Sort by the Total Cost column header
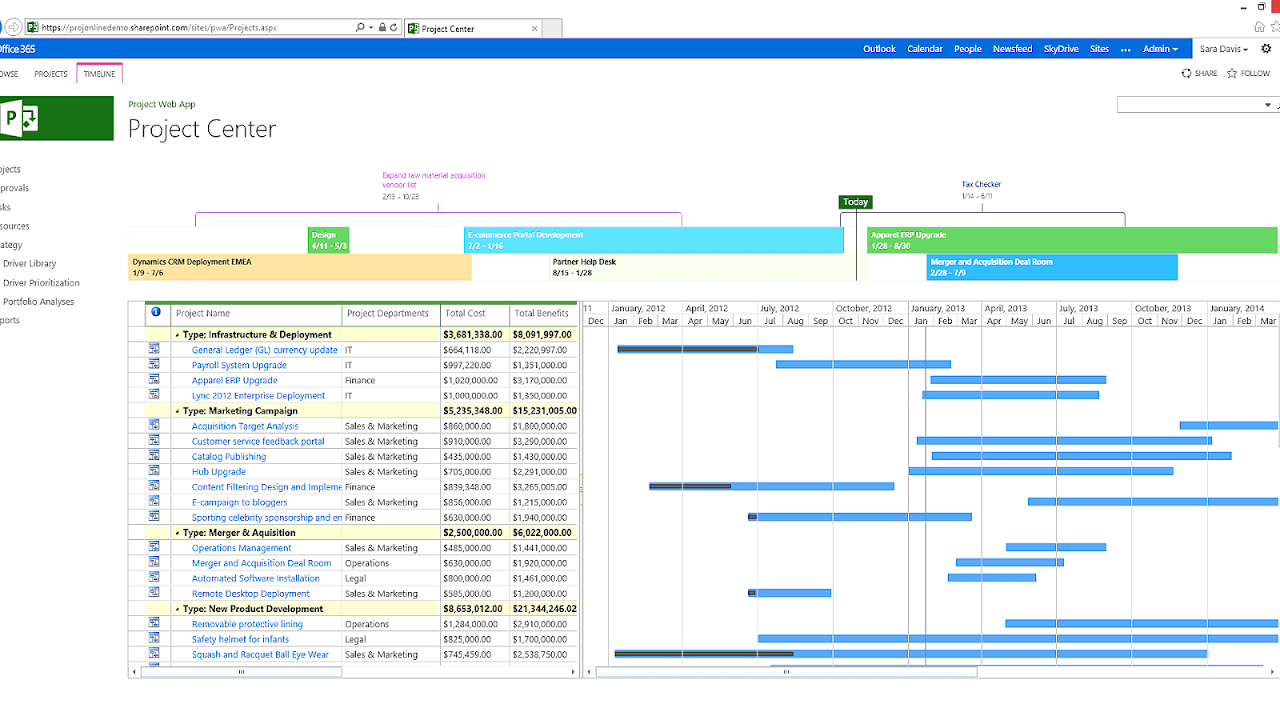 [475, 313]
